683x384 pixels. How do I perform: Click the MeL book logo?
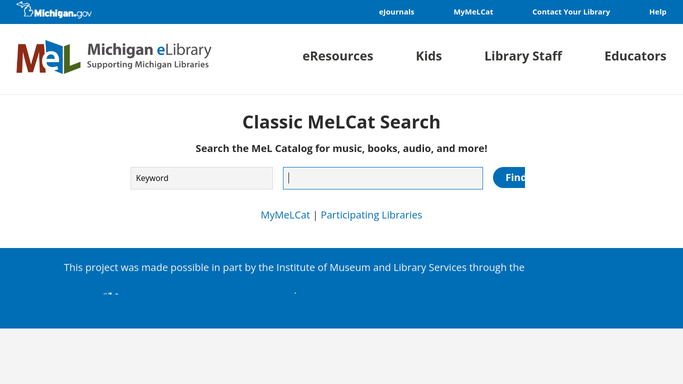click(48, 57)
